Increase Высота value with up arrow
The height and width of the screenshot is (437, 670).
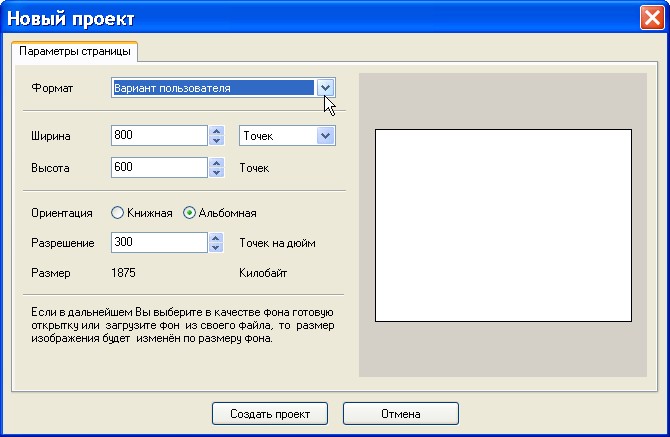click(x=217, y=163)
